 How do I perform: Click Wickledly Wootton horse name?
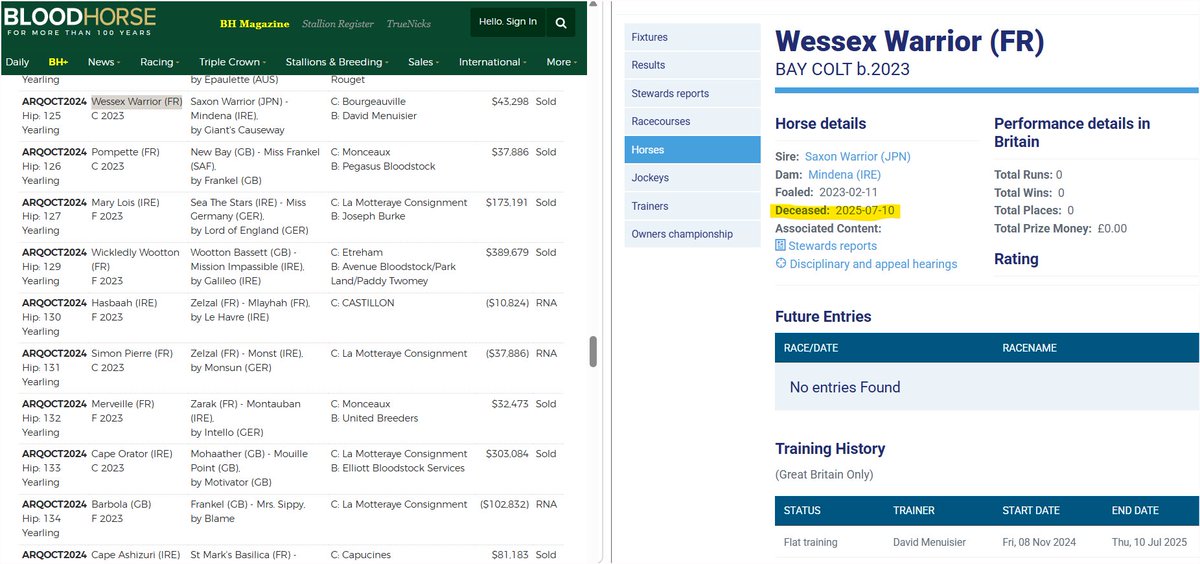pyautogui.click(x=135, y=259)
